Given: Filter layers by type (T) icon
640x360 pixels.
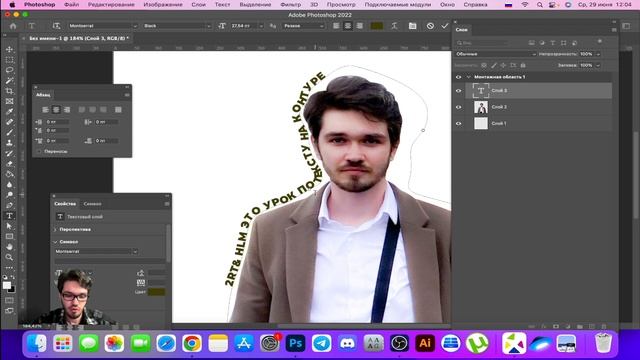Looking at the screenshot, I should (553, 42).
